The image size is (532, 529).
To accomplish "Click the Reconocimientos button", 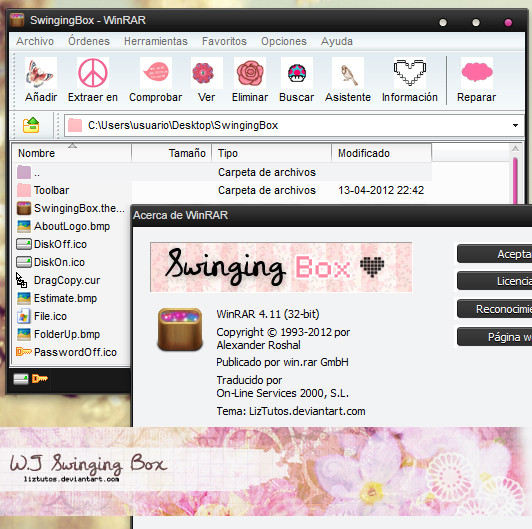I will click(x=495, y=309).
